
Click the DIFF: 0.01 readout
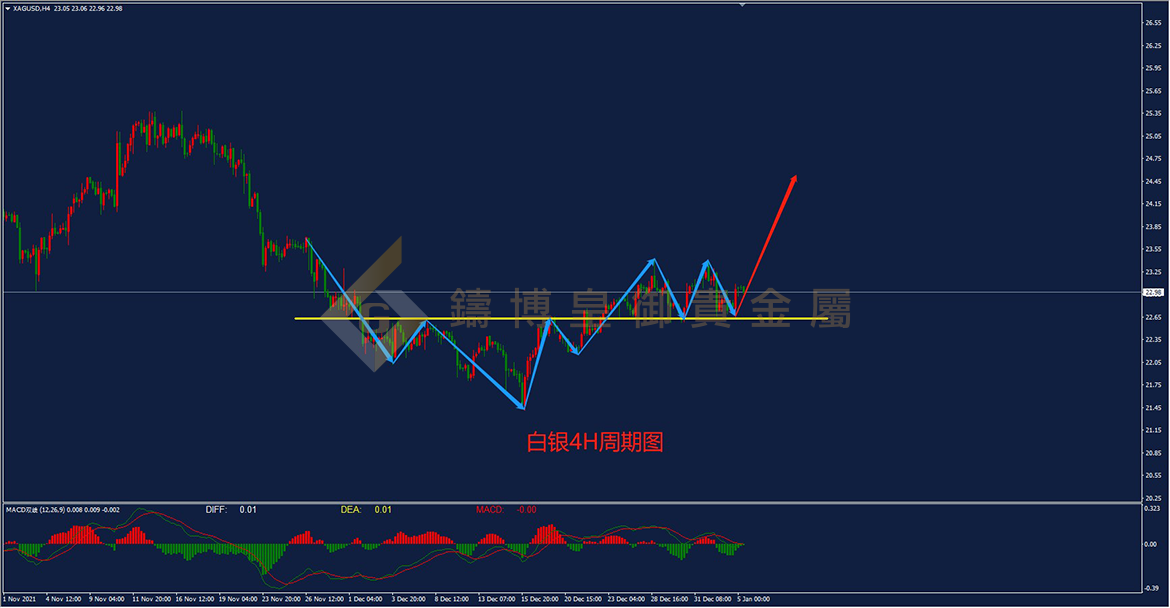231,510
